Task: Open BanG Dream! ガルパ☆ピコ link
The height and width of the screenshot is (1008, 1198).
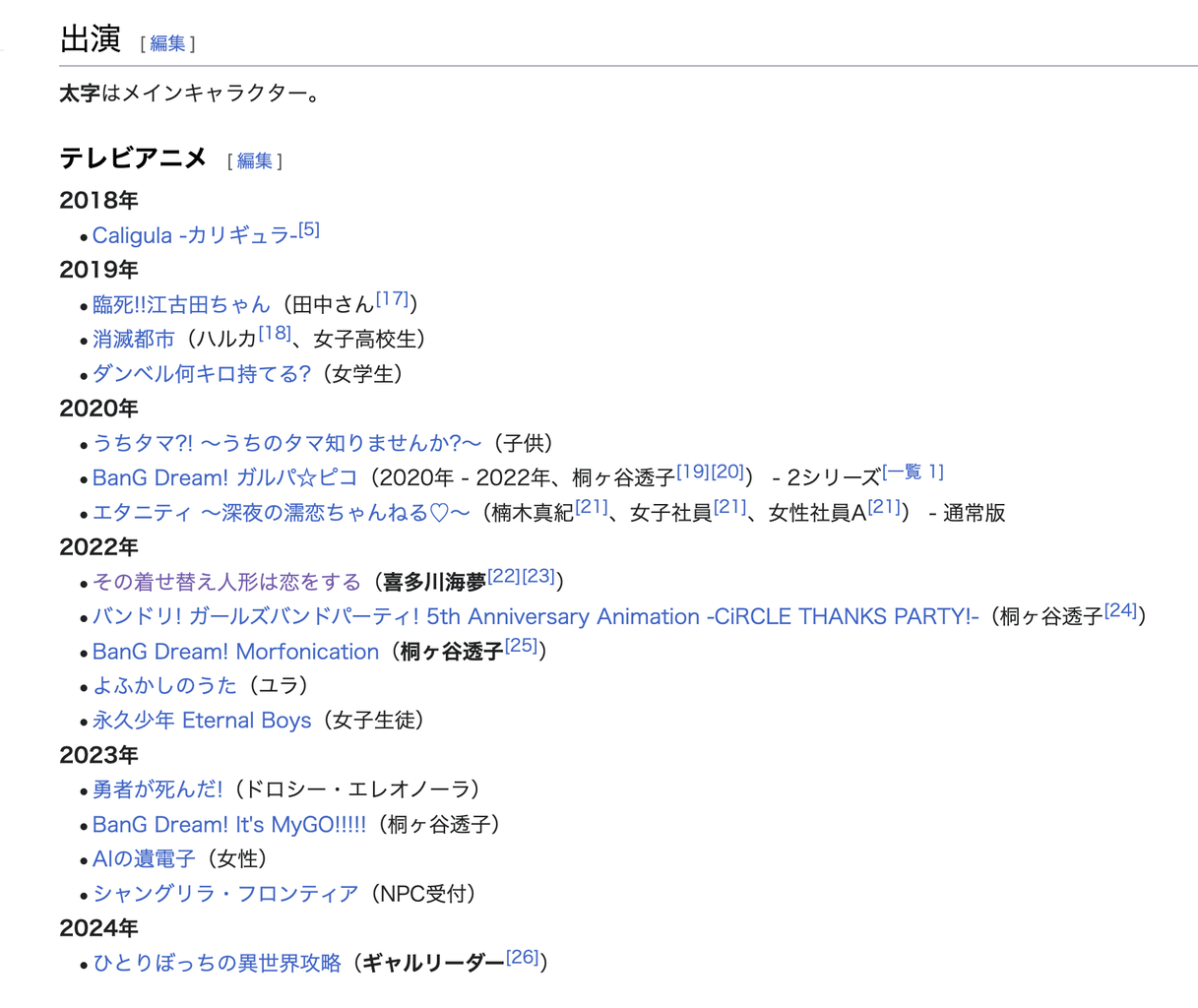Action: coord(225,477)
